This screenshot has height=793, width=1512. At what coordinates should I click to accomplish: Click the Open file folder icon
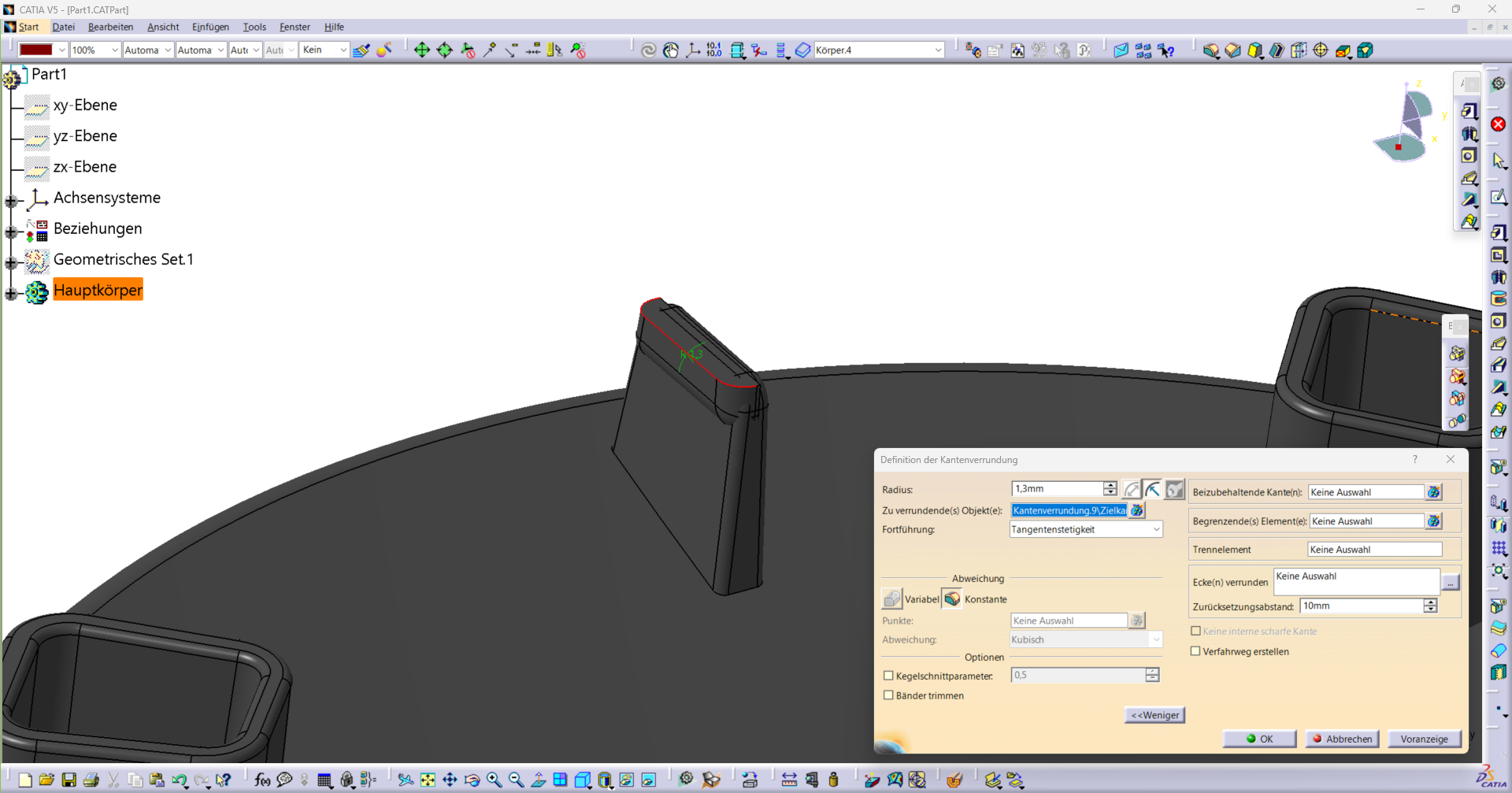(46, 780)
